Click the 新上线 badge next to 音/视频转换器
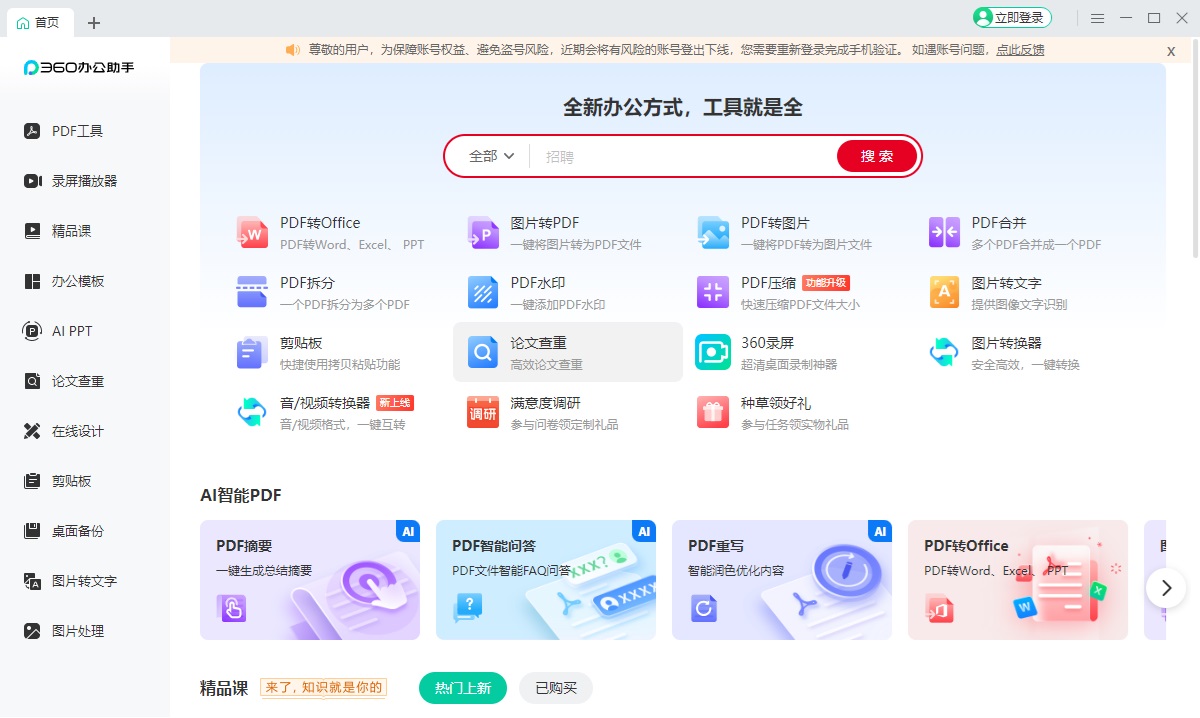This screenshot has width=1200, height=718. point(395,403)
